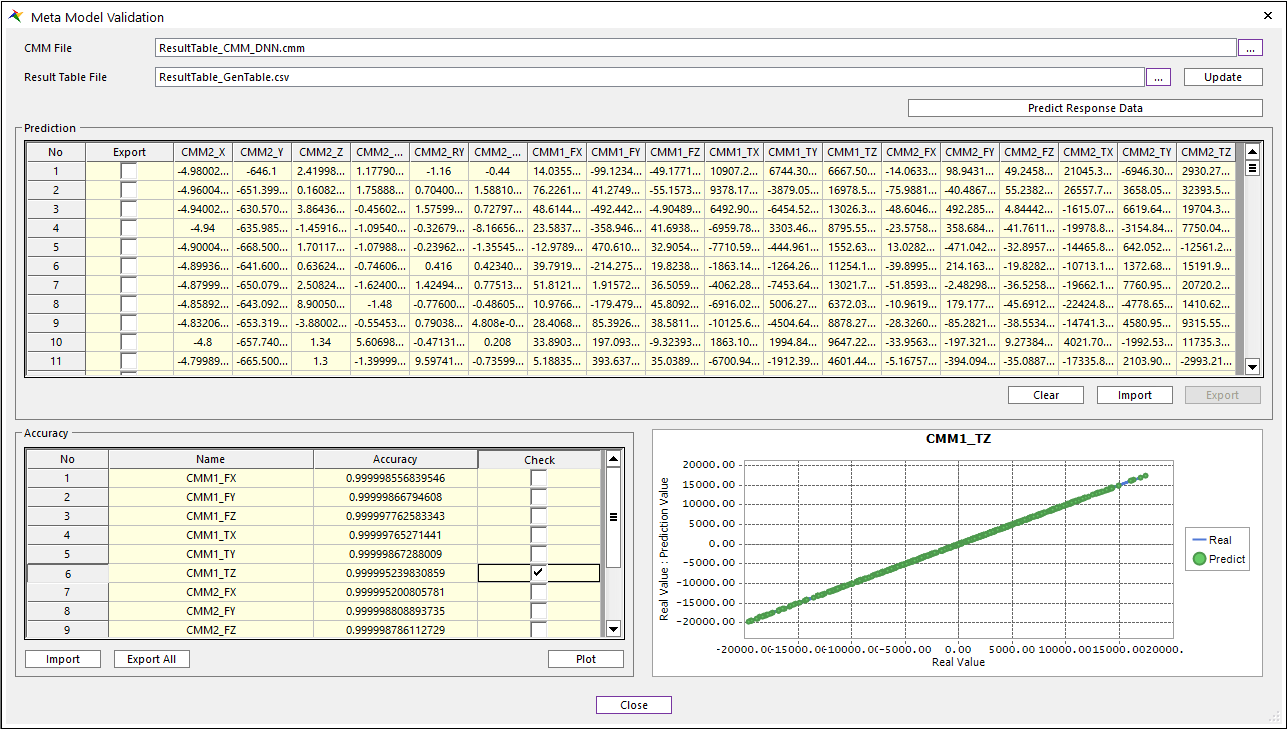Browse for Result Table File with ellipsis button
This screenshot has width=1287, height=729.
tap(1157, 77)
